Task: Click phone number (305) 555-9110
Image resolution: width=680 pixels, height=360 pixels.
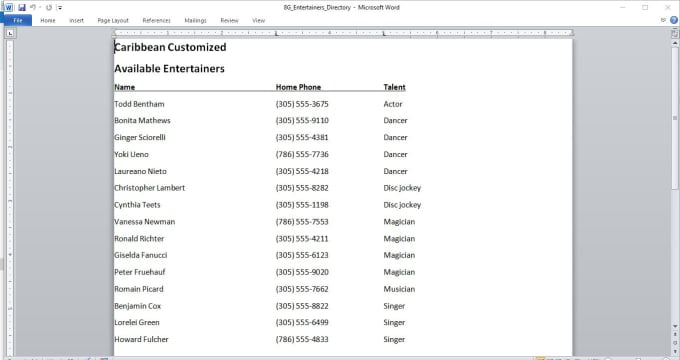Action: tap(302, 121)
